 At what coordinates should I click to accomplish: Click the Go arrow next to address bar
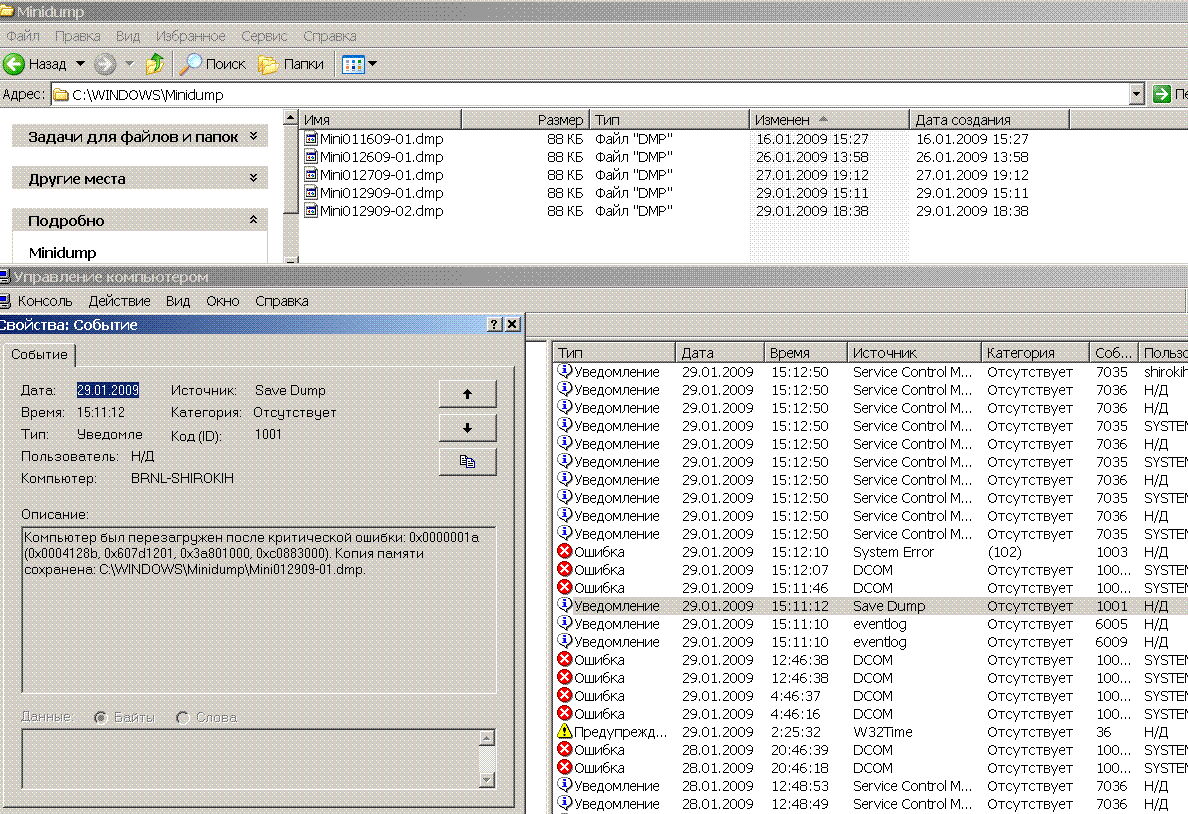[1161, 94]
